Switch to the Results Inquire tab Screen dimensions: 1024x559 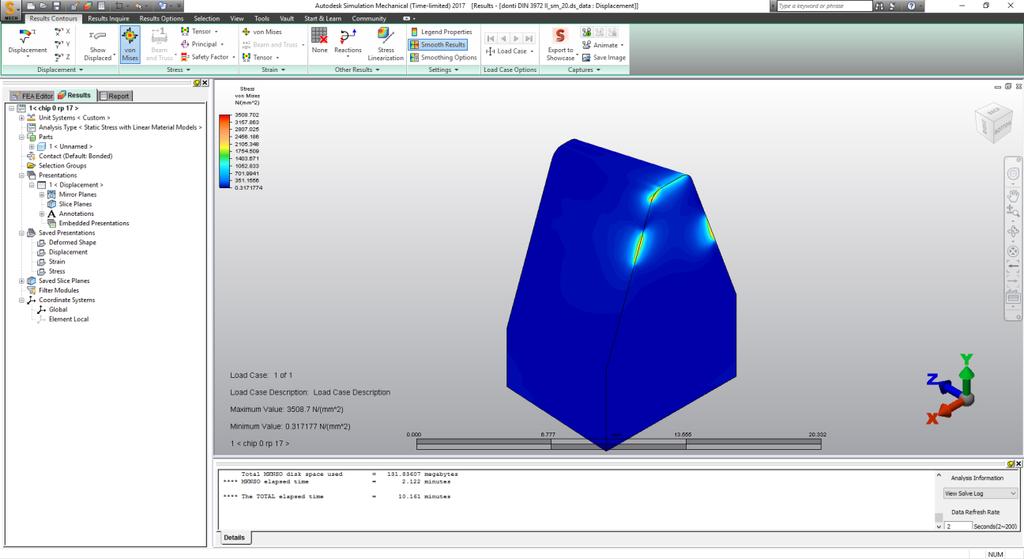(x=108, y=18)
